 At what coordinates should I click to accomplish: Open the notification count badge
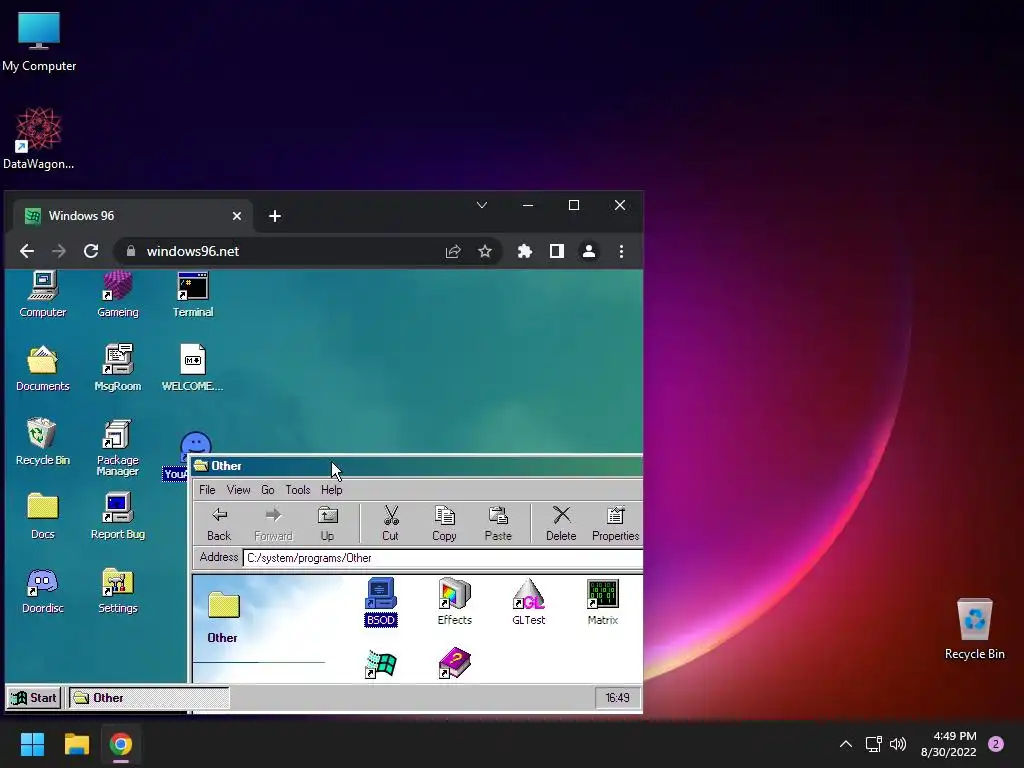[x=996, y=744]
